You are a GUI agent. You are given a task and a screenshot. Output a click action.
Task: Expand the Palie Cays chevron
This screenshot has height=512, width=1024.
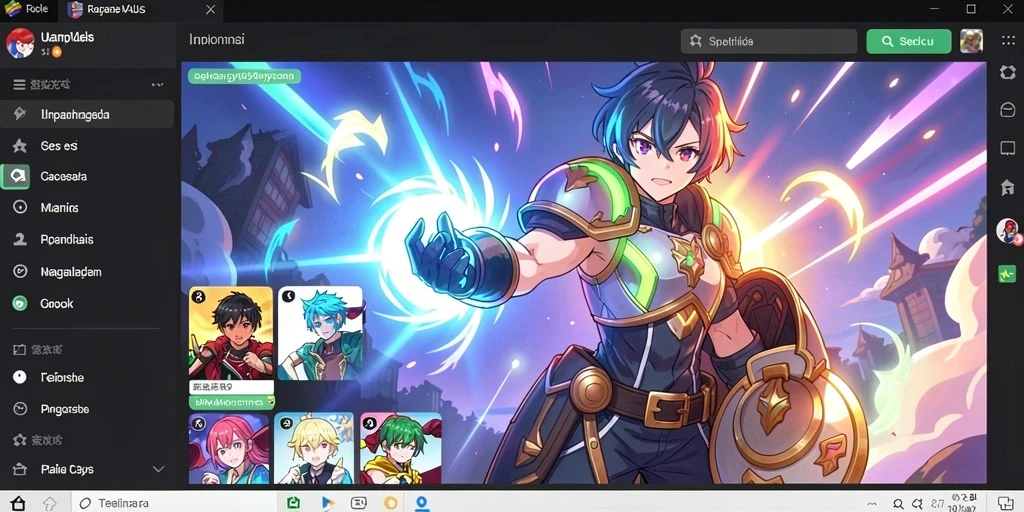pyautogui.click(x=157, y=469)
